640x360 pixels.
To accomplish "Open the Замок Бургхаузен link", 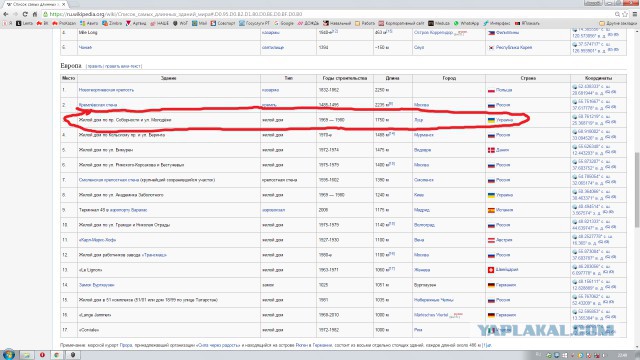I will (x=96, y=285).
